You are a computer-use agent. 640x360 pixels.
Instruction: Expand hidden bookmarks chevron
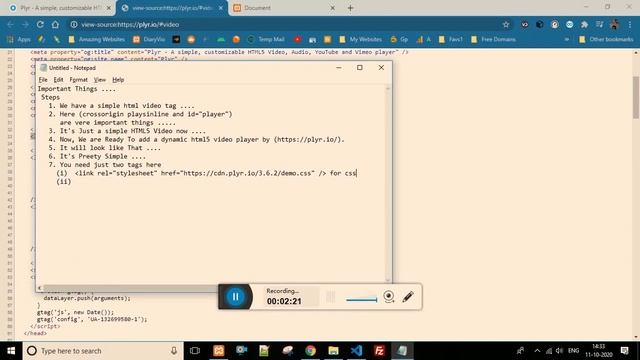(567, 39)
